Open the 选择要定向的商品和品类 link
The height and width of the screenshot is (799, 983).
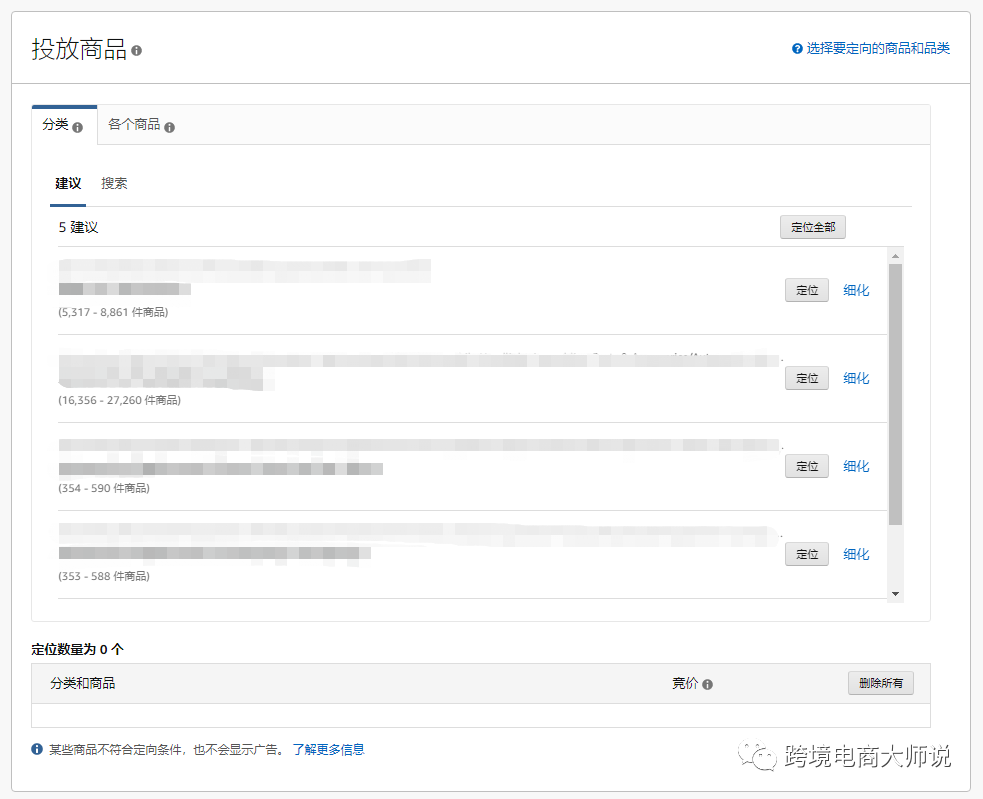878,47
